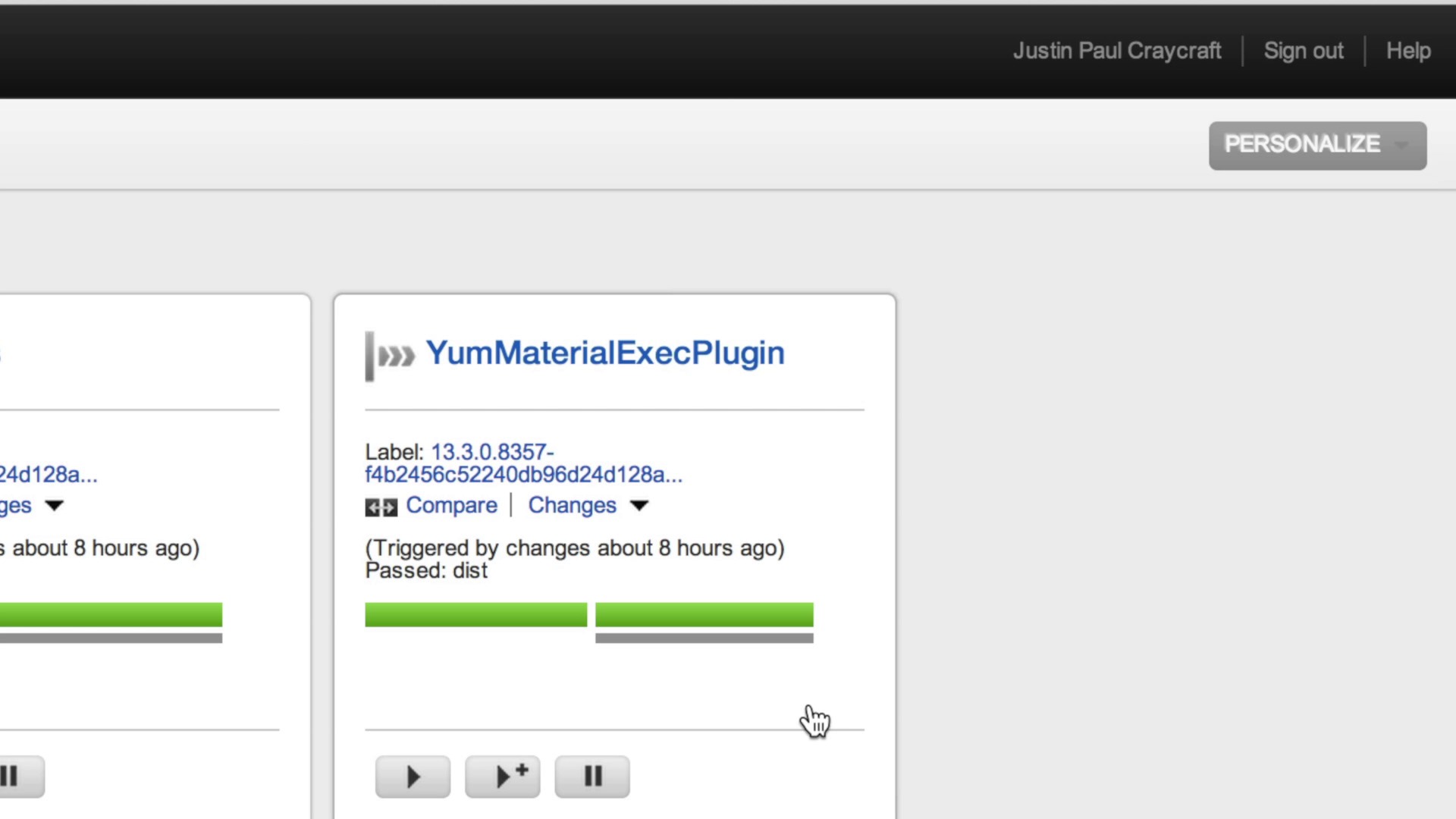Open the Help link
Viewport: 1456px width, 819px height.
[1408, 51]
